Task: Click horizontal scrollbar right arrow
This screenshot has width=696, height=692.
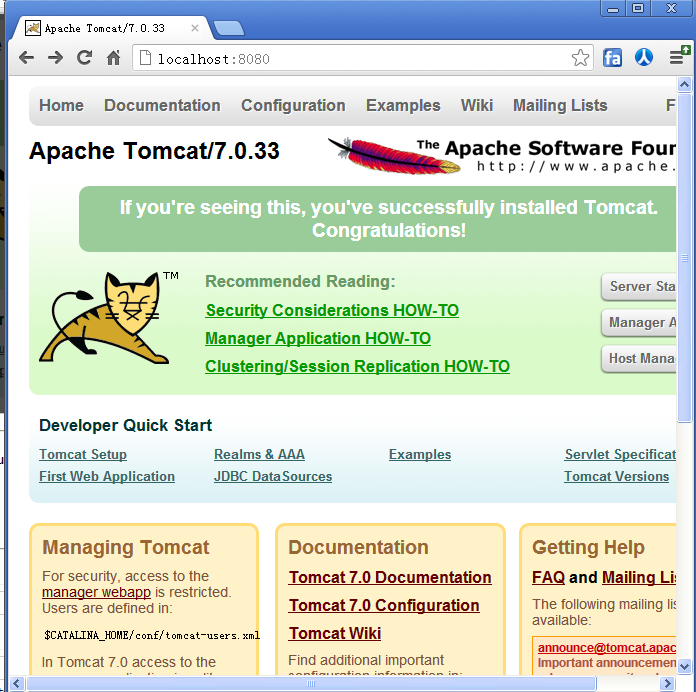Action: (x=667, y=683)
